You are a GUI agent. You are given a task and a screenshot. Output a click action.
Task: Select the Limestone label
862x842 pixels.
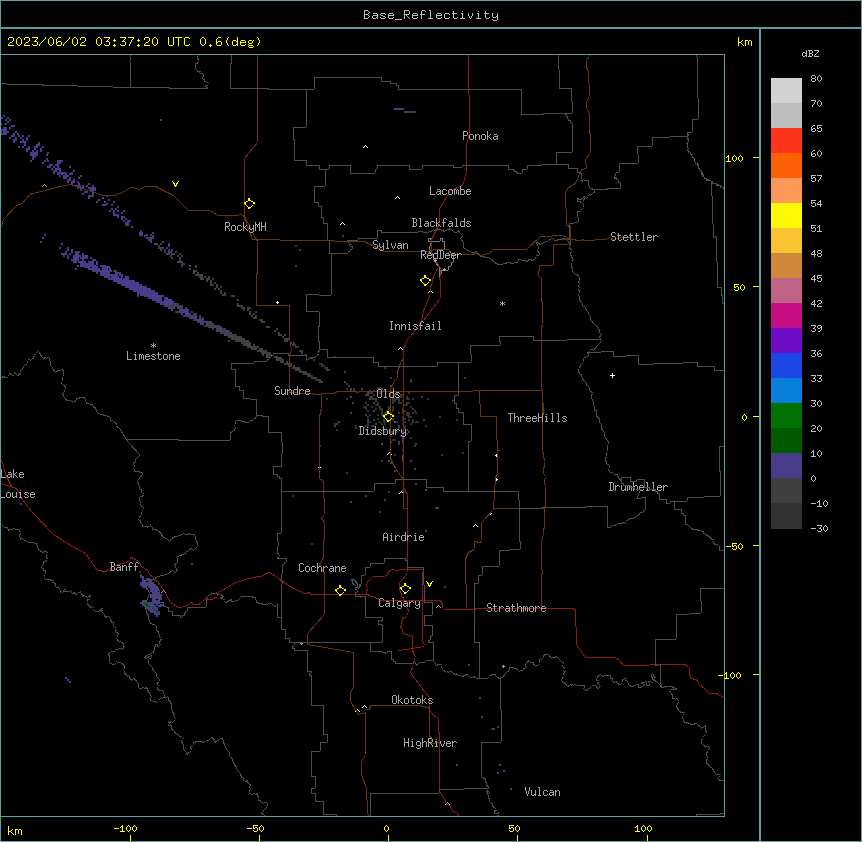(x=153, y=356)
